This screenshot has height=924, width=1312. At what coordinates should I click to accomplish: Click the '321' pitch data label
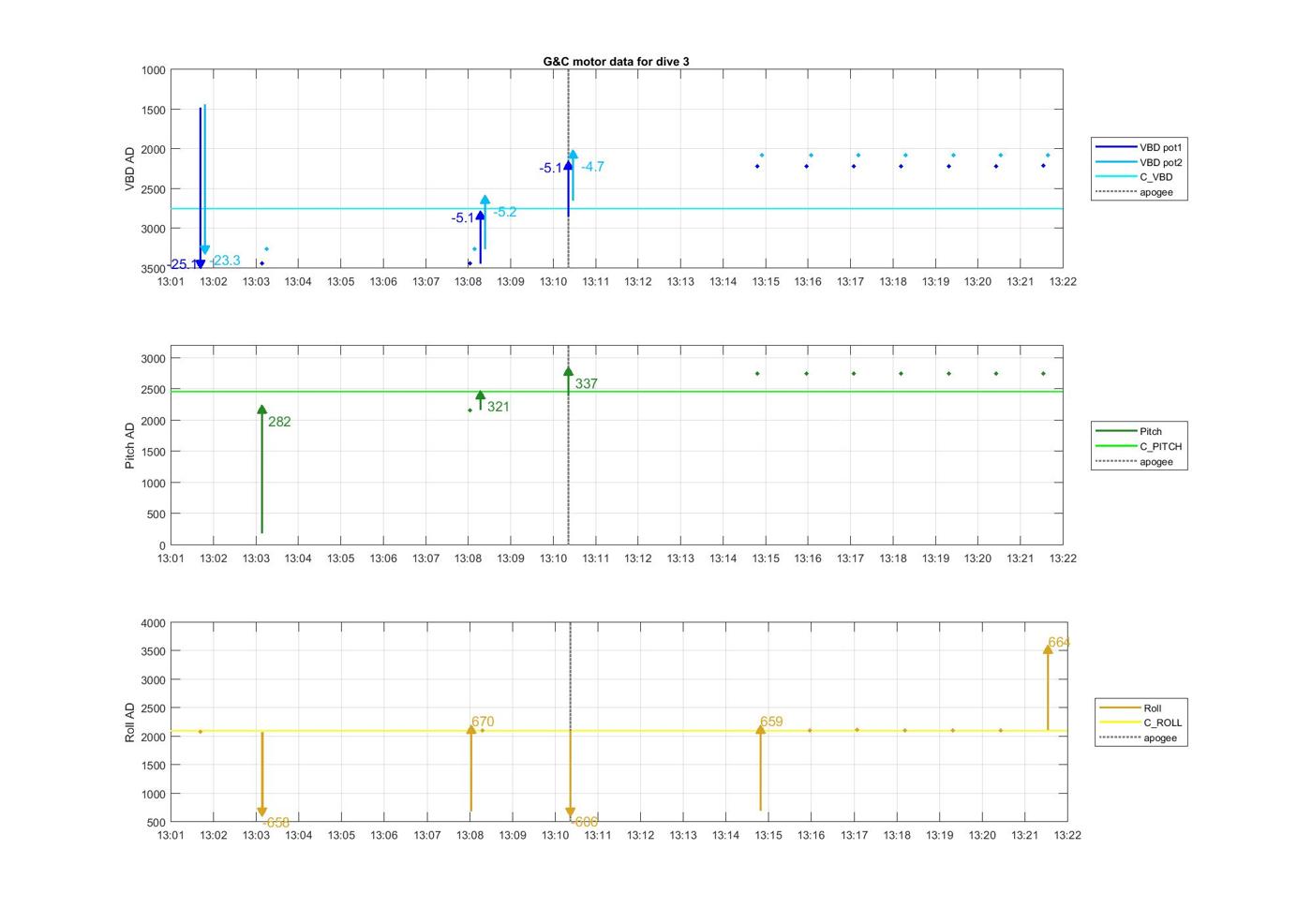[499, 407]
